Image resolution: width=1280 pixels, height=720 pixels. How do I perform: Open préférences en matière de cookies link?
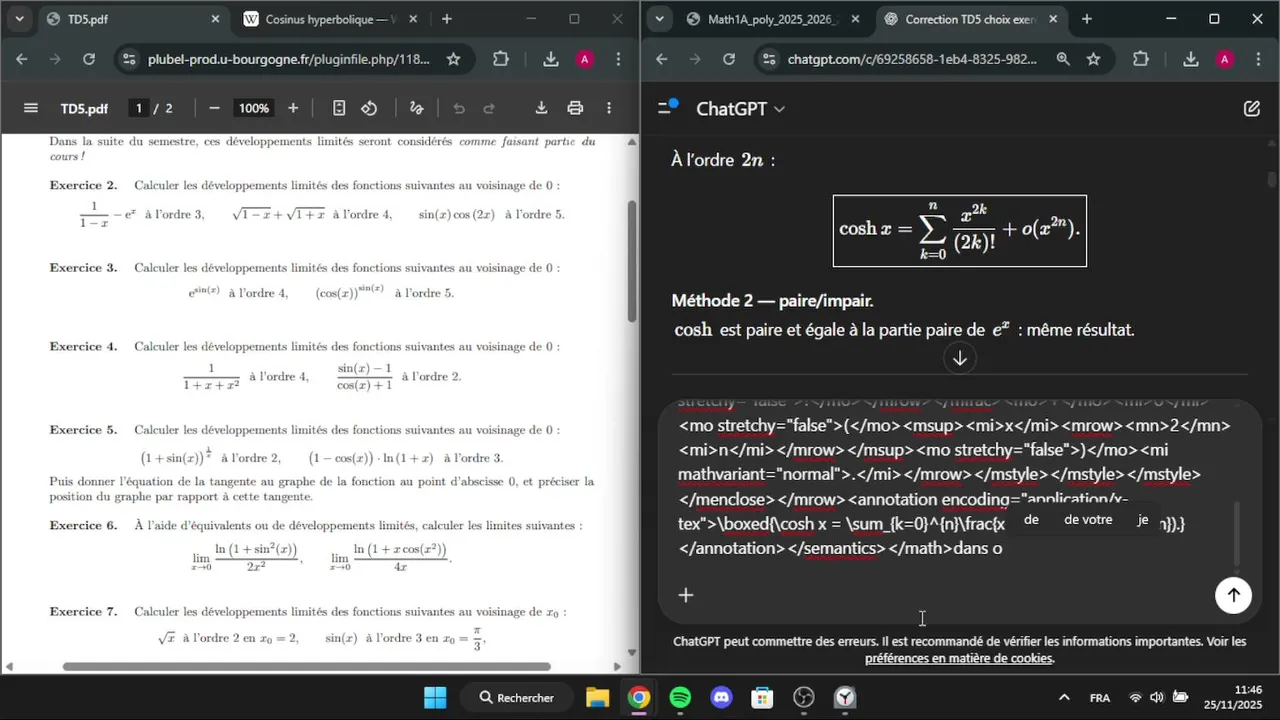[x=959, y=659]
